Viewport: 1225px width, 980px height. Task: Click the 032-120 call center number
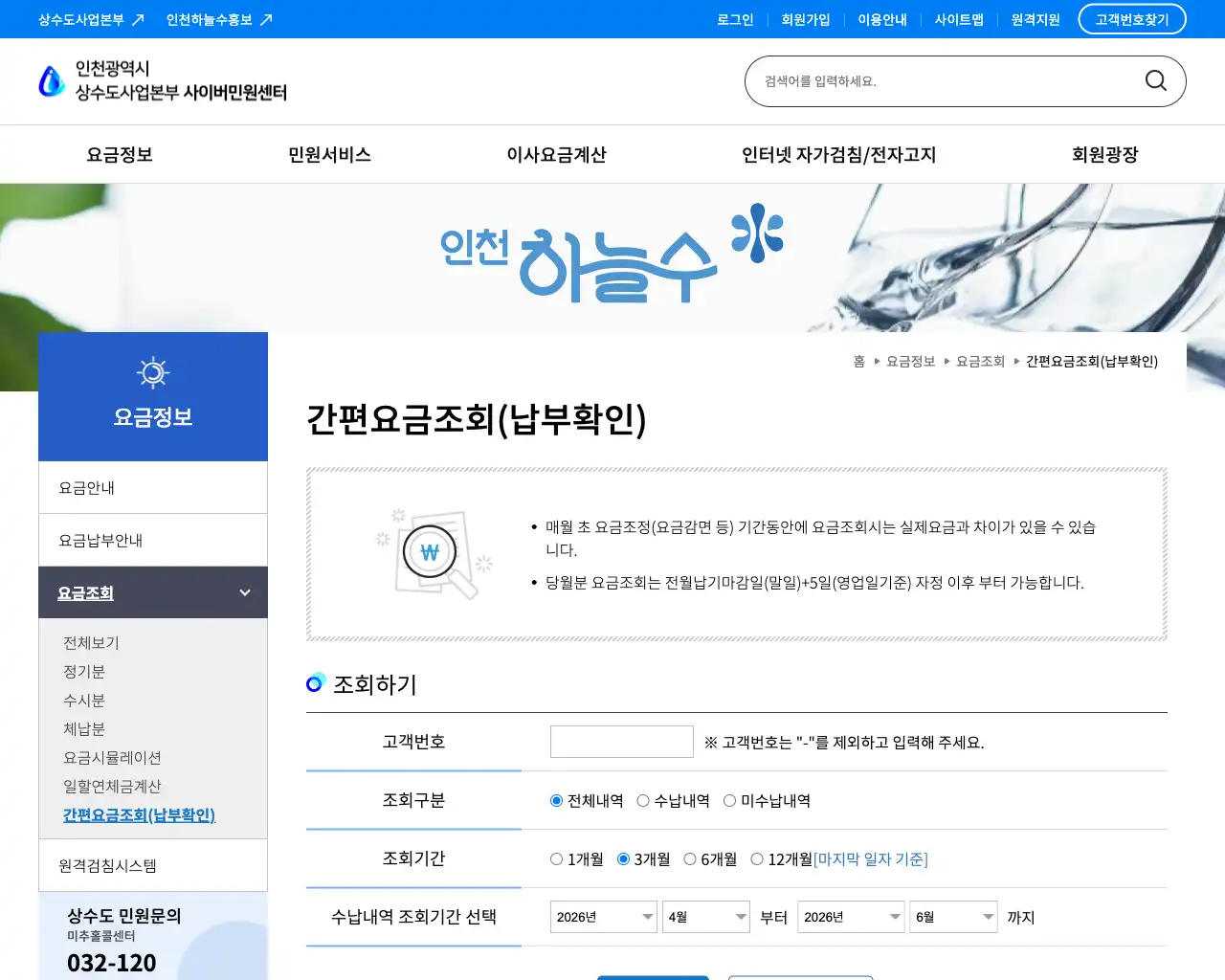point(111,962)
